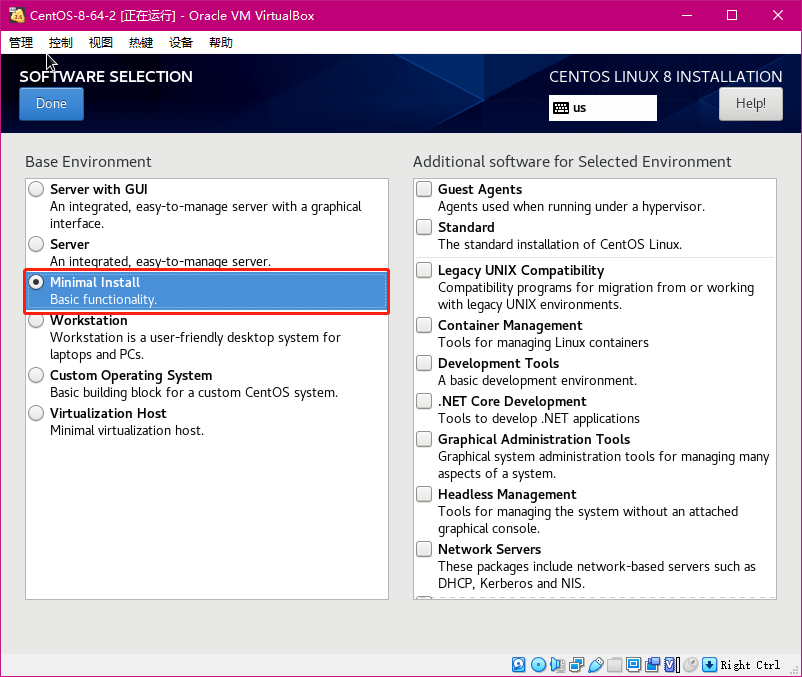802x677 pixels.
Task: Select the Server base environment
Action: [x=36, y=244]
